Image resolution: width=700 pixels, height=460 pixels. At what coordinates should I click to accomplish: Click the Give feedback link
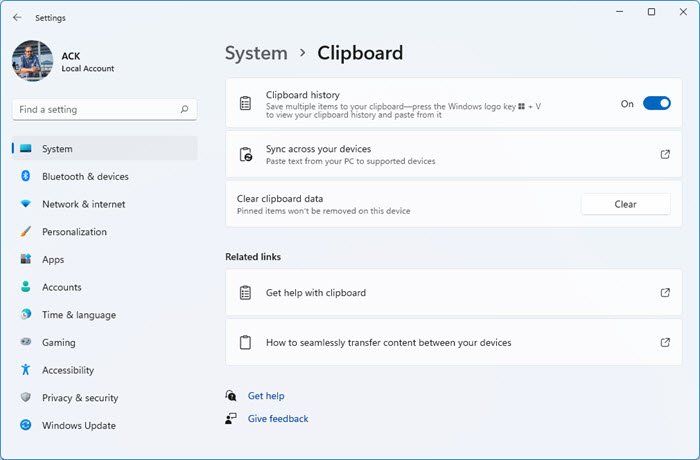[278, 419]
